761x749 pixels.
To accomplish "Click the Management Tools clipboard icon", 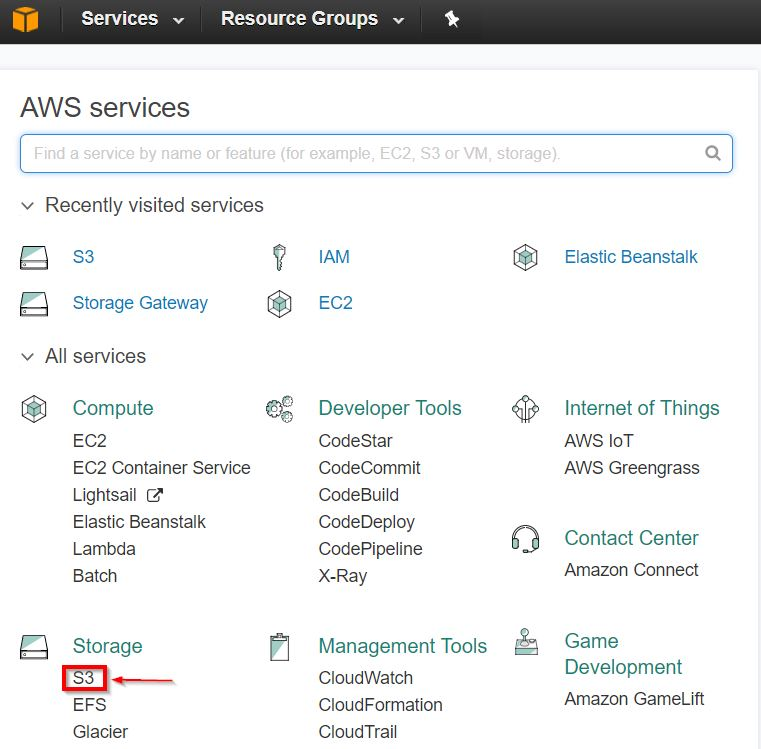I will pos(279,647).
